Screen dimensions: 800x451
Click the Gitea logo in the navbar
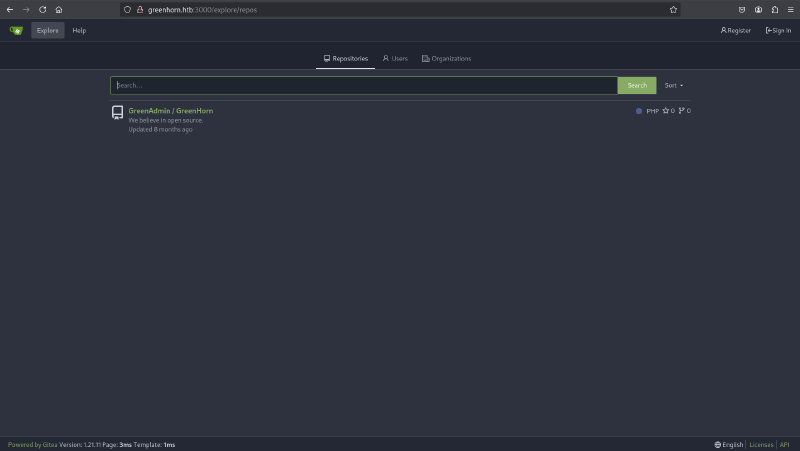coord(16,30)
